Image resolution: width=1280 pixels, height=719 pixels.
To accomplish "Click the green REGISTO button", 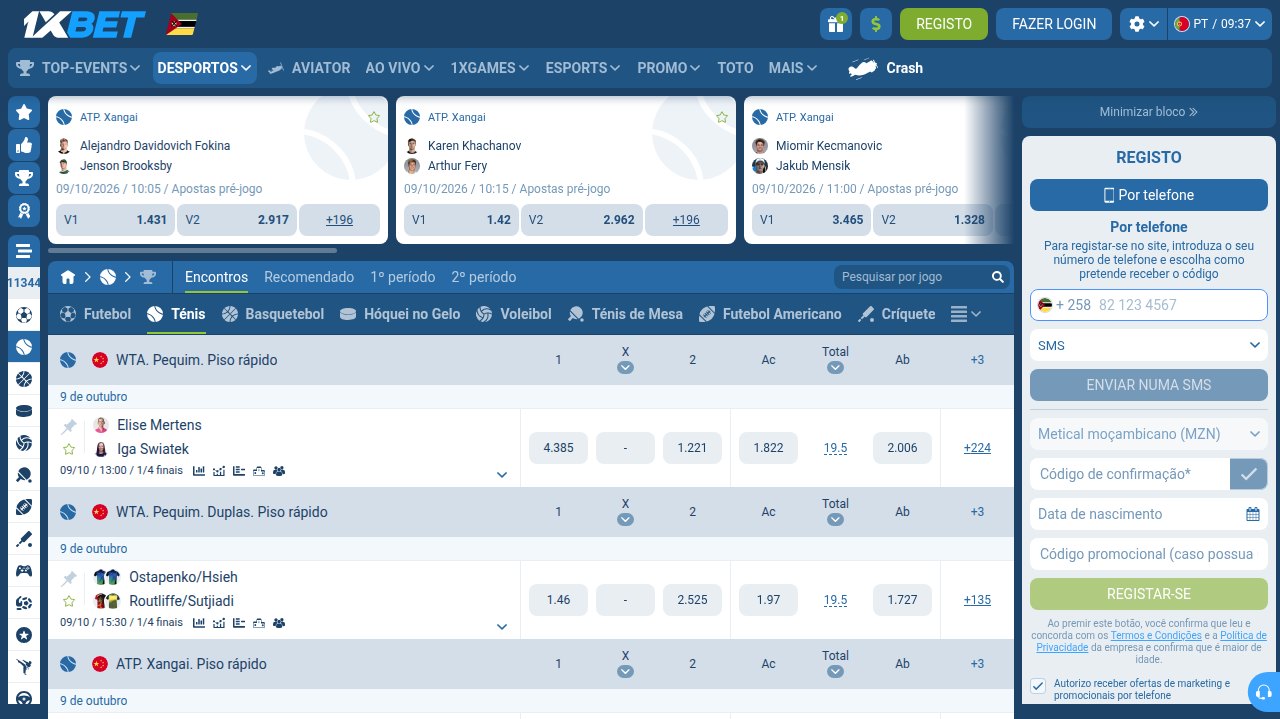I will pyautogui.click(x=944, y=24).
